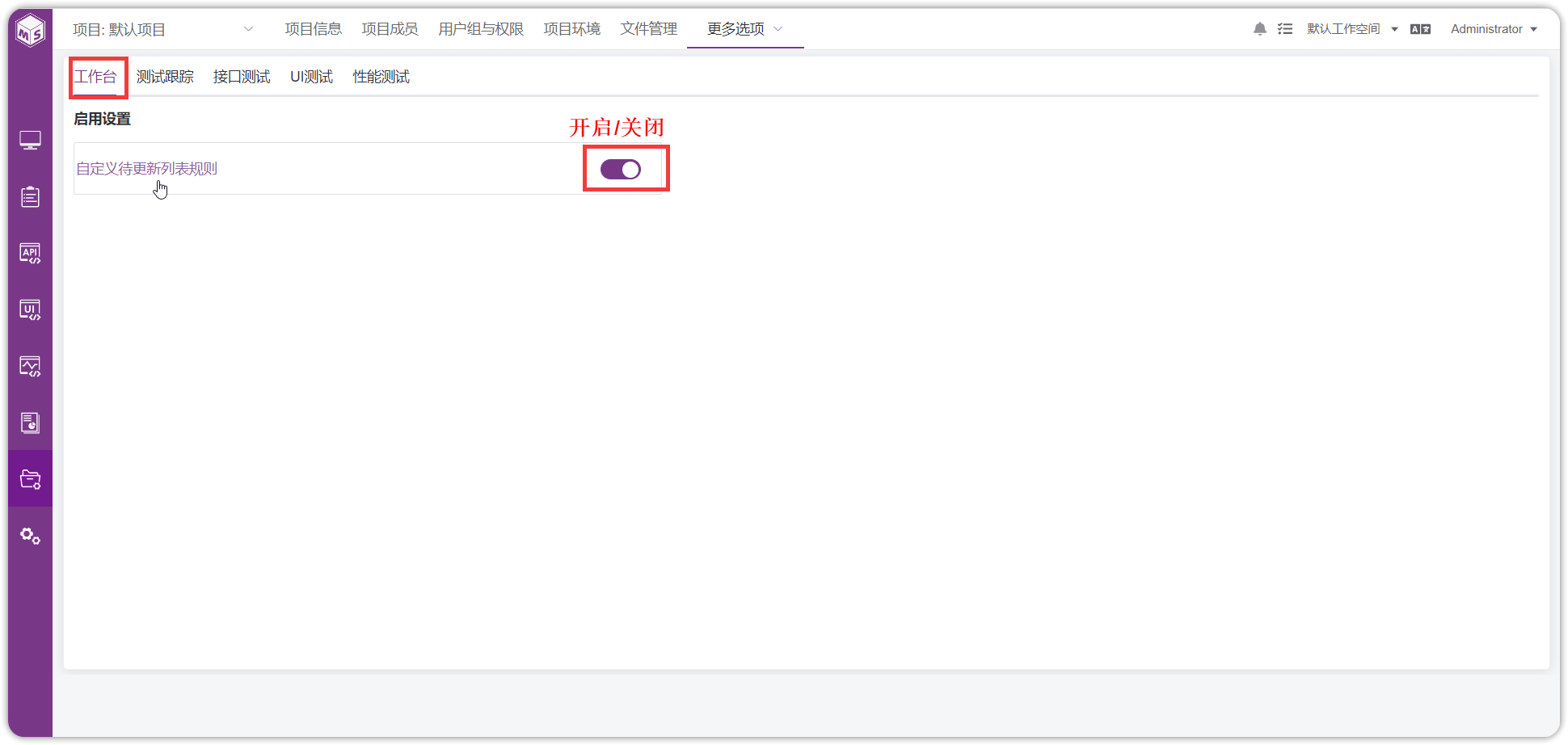Open the task list icon
The image size is (1568, 745).
(1285, 29)
